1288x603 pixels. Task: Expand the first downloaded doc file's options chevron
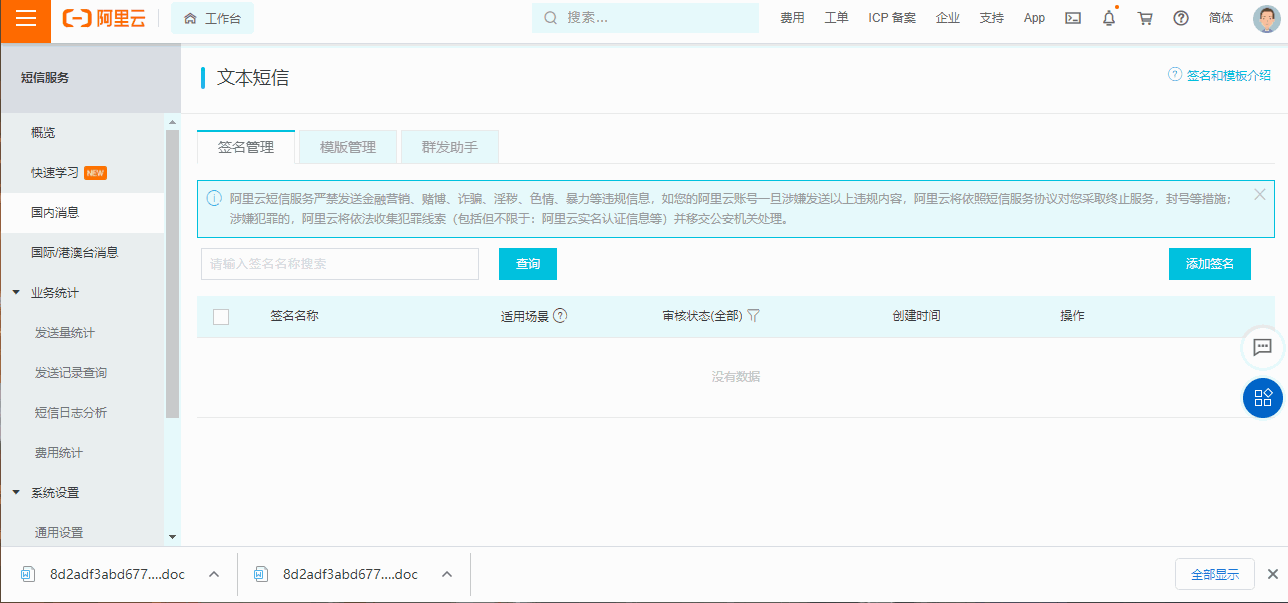213,574
